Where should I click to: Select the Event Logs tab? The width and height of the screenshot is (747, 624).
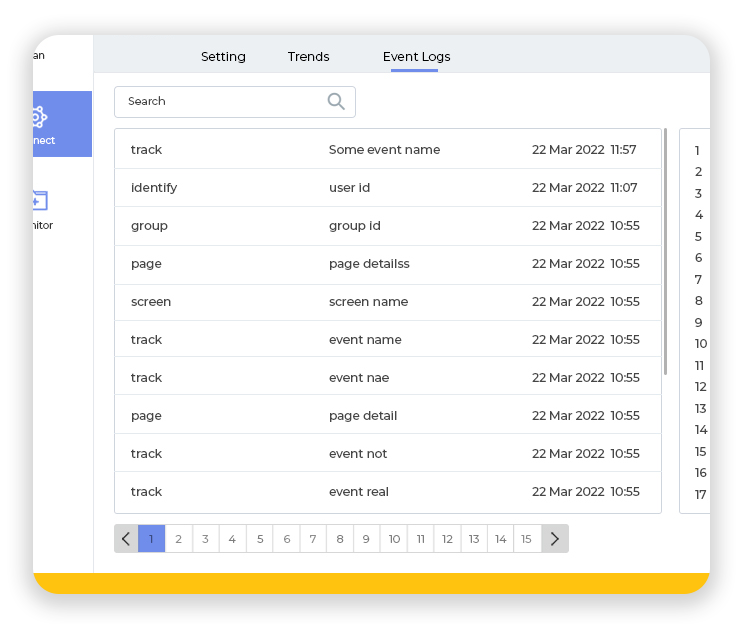[416, 57]
